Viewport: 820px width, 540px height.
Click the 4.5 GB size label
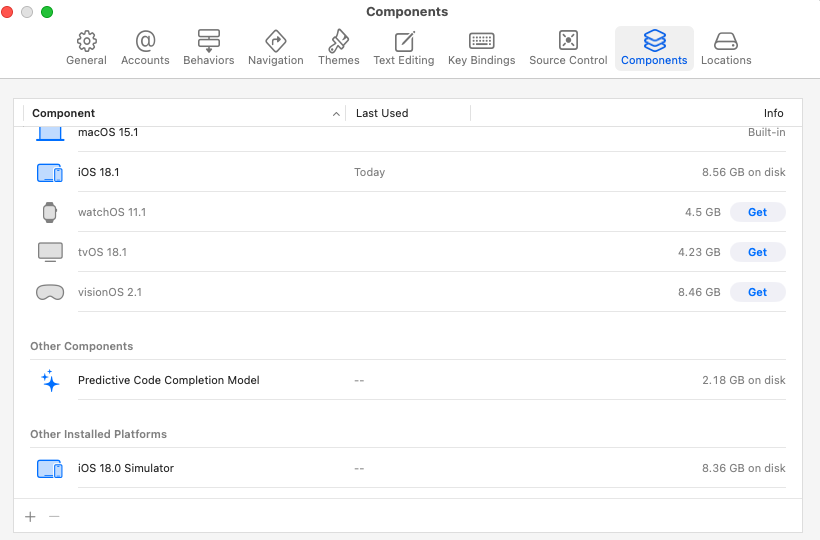click(703, 212)
